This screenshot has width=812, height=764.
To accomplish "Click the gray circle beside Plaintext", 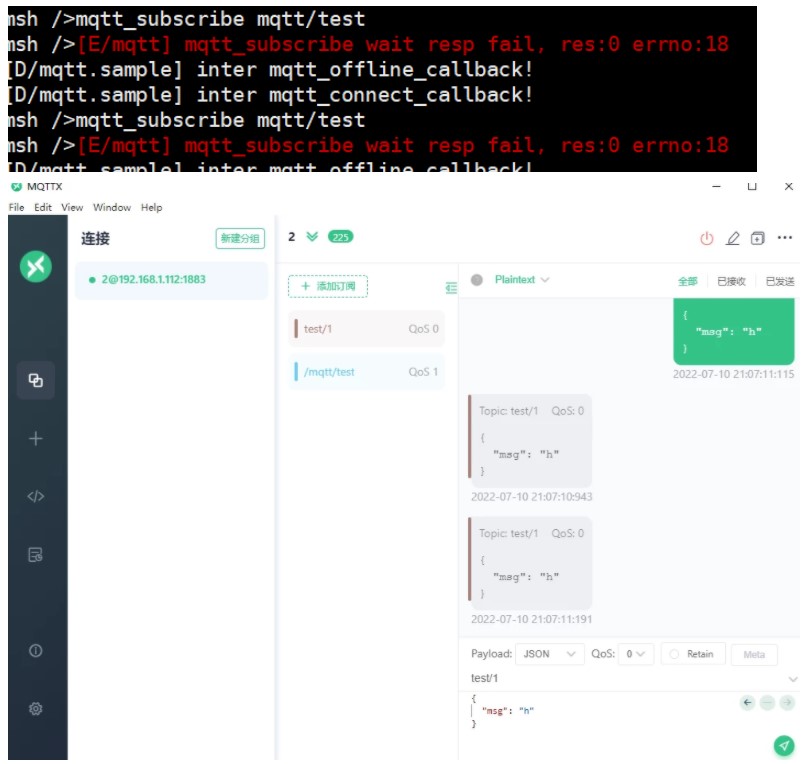I will pos(477,280).
